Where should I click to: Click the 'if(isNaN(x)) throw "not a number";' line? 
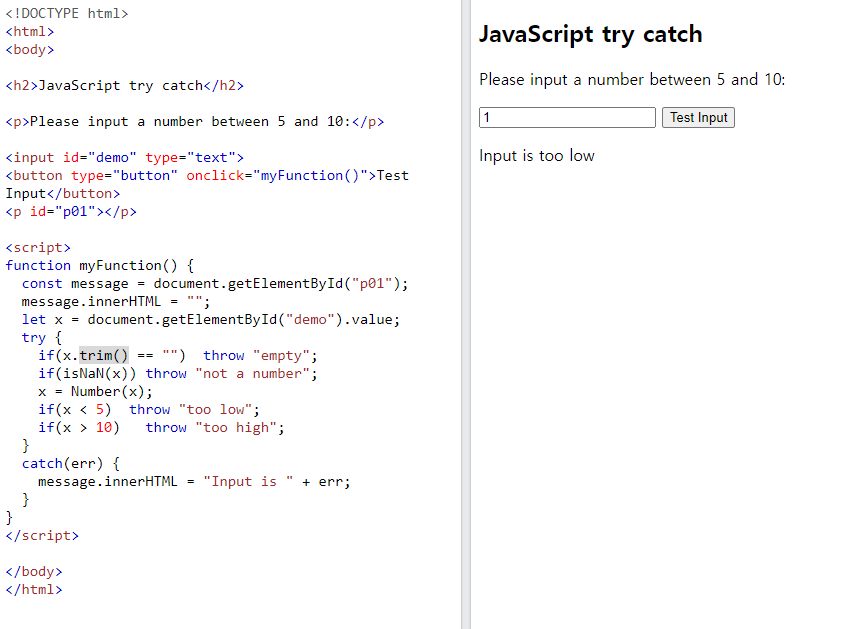177,374
